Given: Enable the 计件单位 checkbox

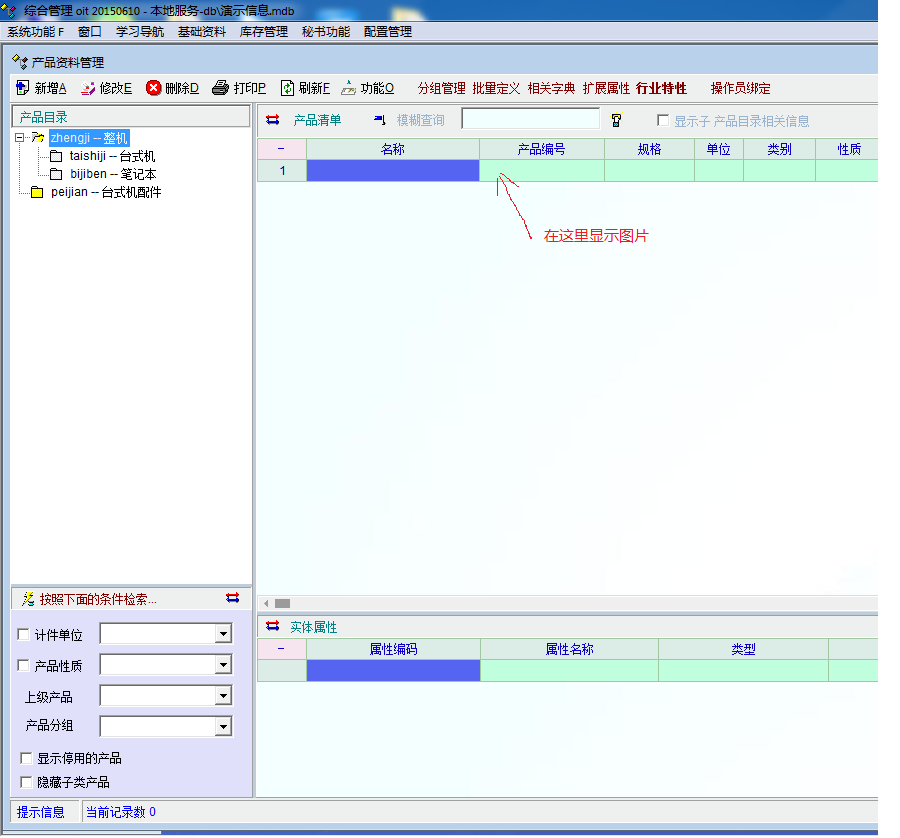Looking at the screenshot, I should pyautogui.click(x=24, y=635).
